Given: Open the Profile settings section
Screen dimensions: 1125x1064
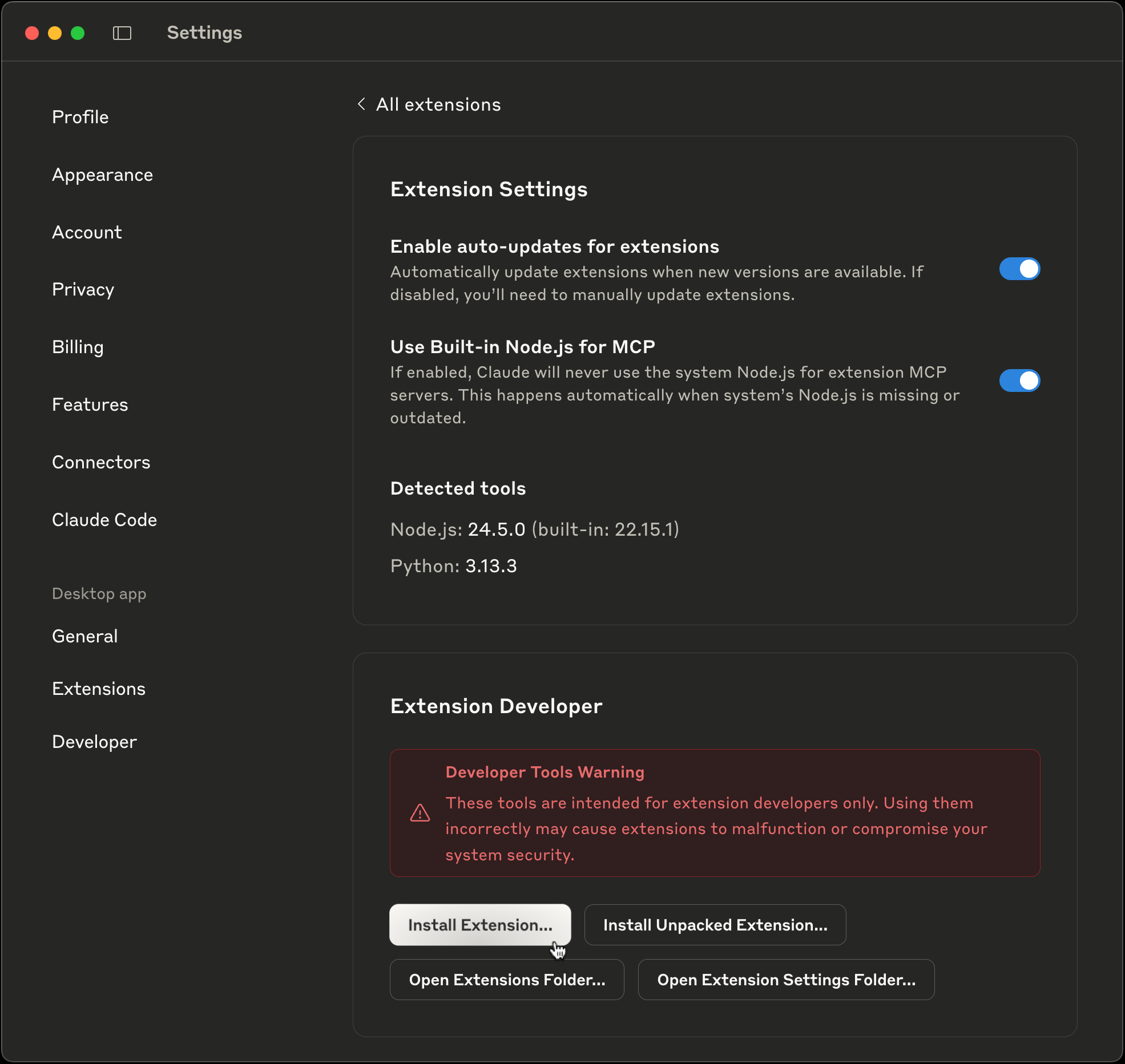Looking at the screenshot, I should (x=80, y=116).
